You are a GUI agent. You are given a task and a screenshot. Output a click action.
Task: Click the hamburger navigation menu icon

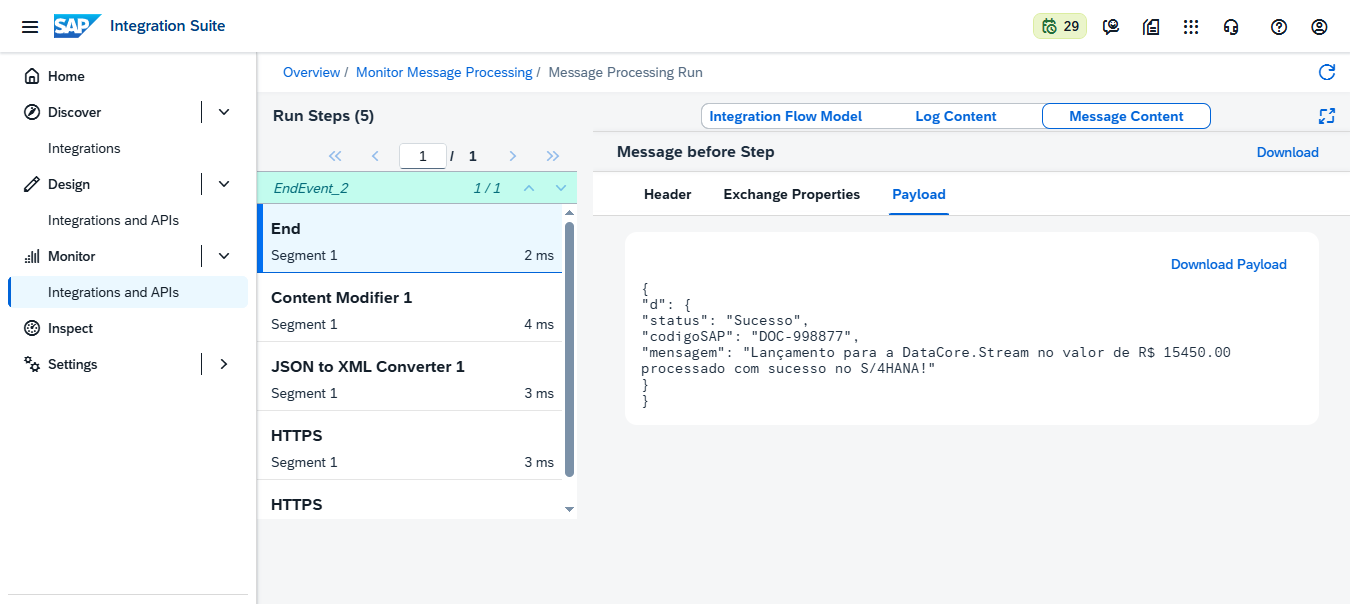(30, 27)
